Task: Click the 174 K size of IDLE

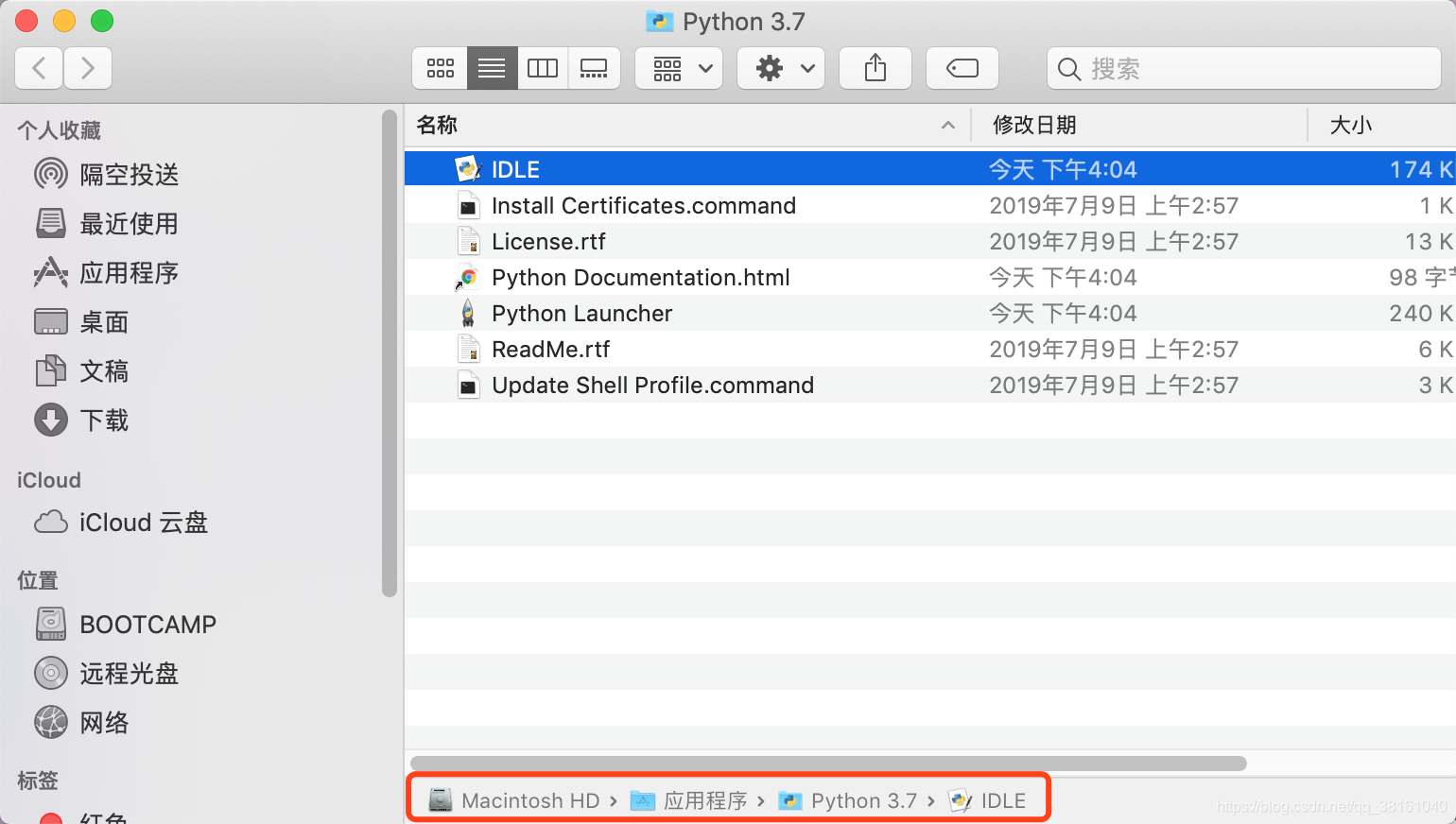Action: click(1421, 169)
